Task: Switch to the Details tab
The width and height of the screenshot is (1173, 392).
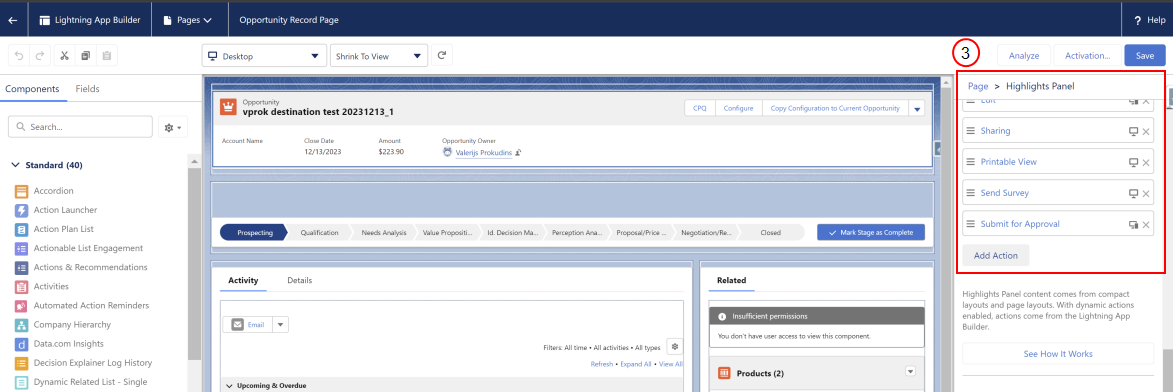Action: tap(299, 281)
